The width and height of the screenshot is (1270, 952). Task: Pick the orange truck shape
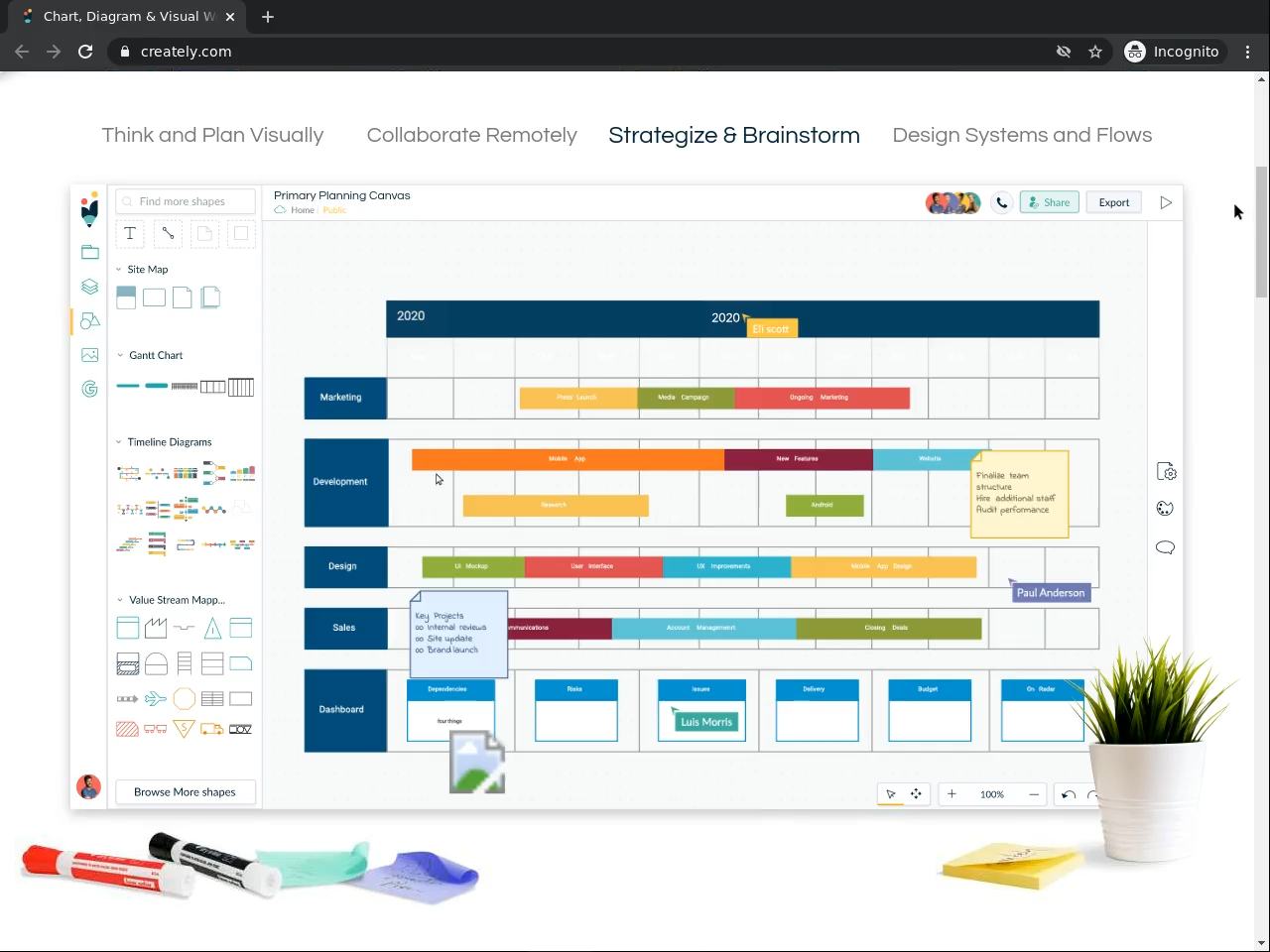pyautogui.click(x=212, y=729)
